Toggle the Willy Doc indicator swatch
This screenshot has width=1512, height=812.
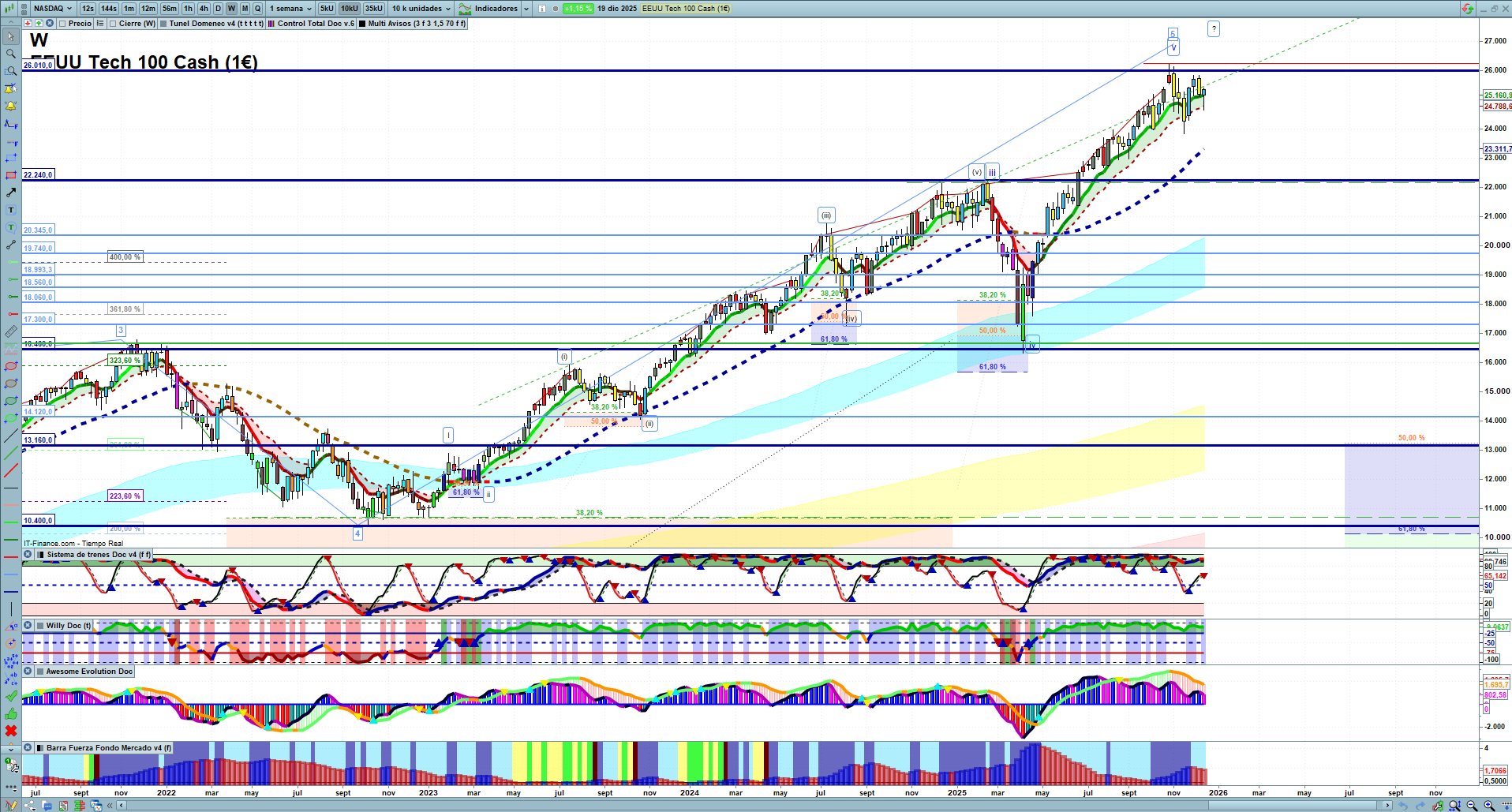(40, 626)
